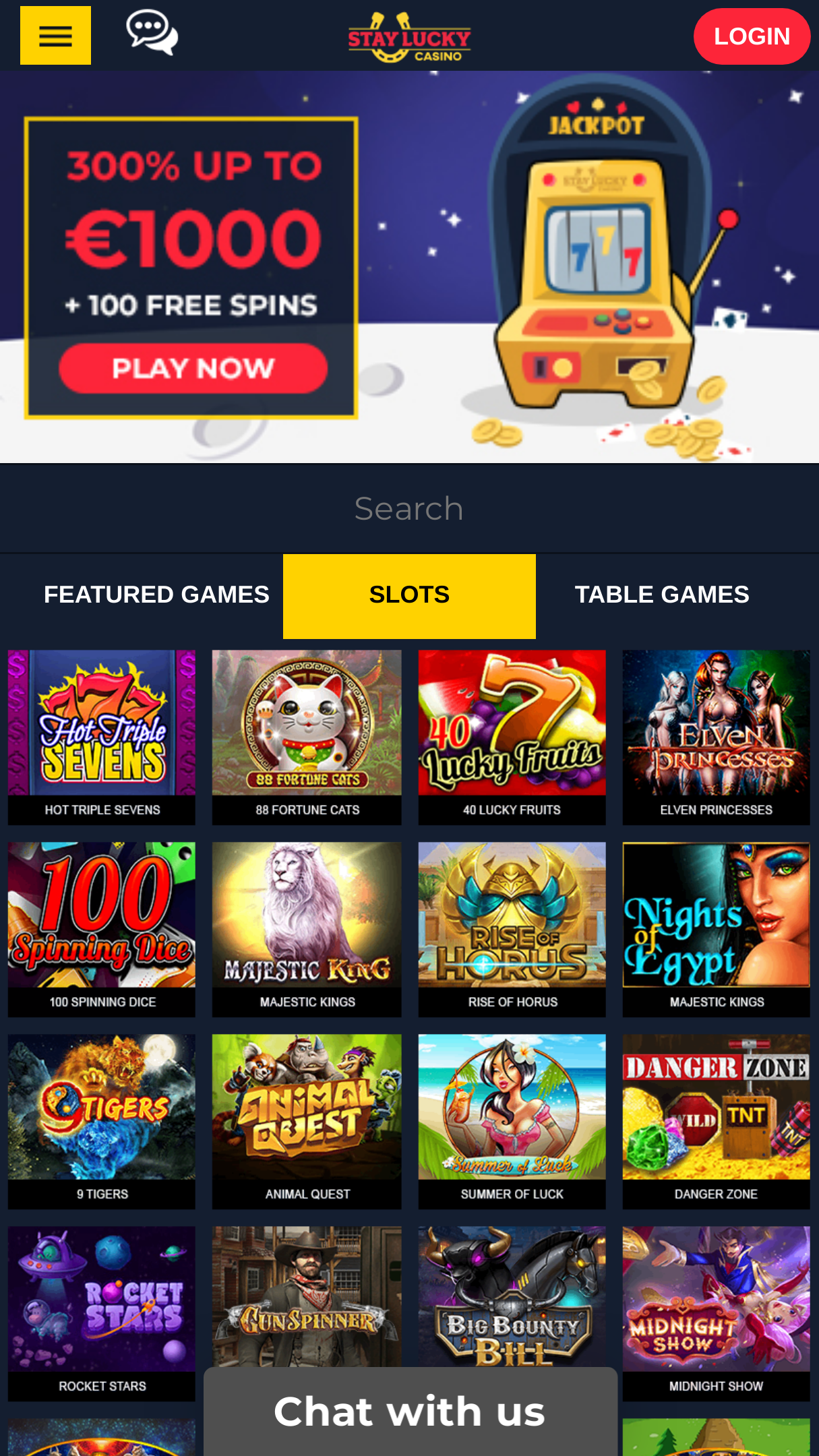This screenshot has height=1456, width=819.
Task: Open the 9 Tigers slot game
Action: click(x=102, y=1121)
